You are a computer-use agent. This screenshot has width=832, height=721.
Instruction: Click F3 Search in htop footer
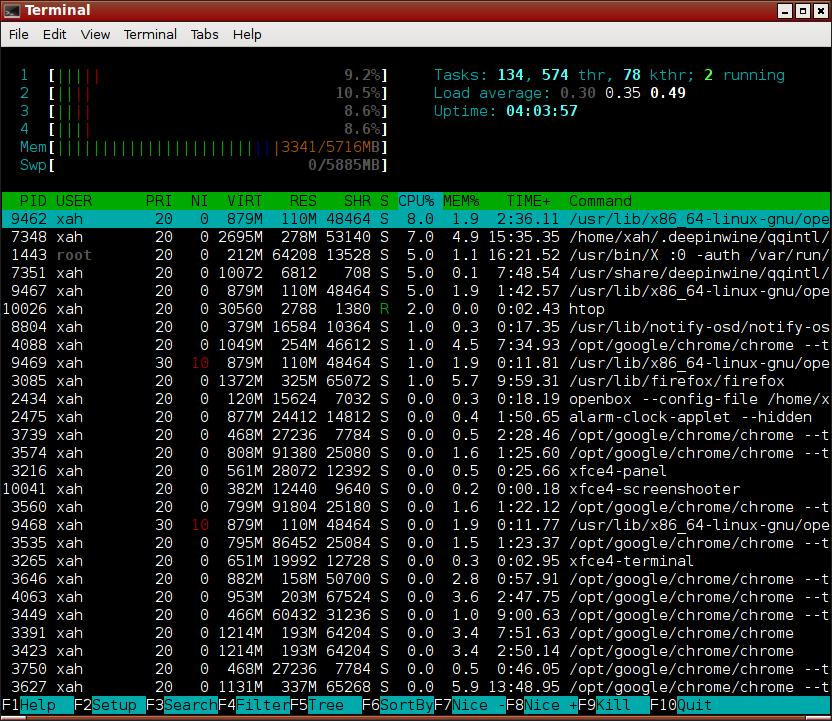[x=182, y=705]
